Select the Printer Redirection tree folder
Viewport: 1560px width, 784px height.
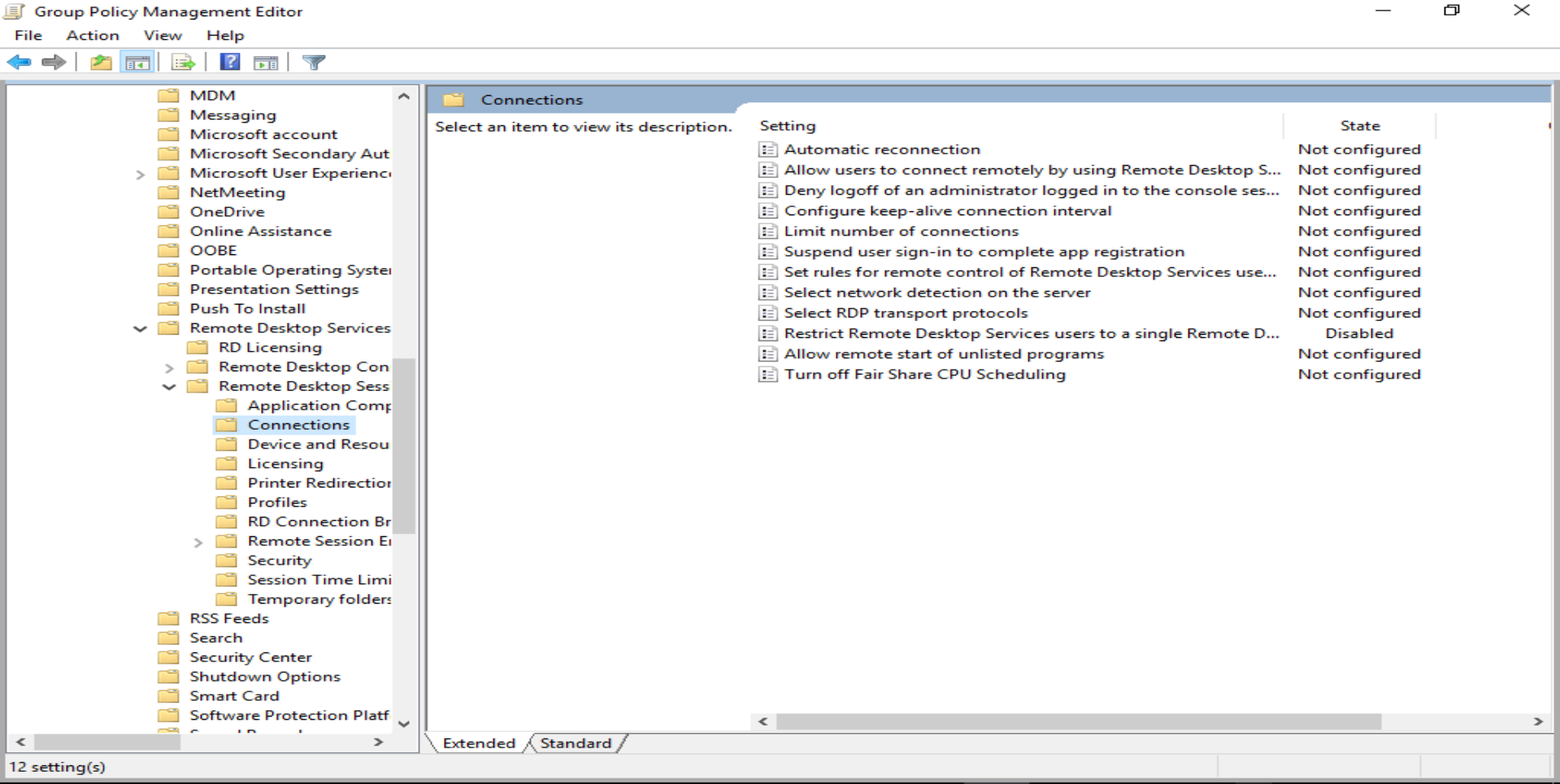(x=319, y=483)
